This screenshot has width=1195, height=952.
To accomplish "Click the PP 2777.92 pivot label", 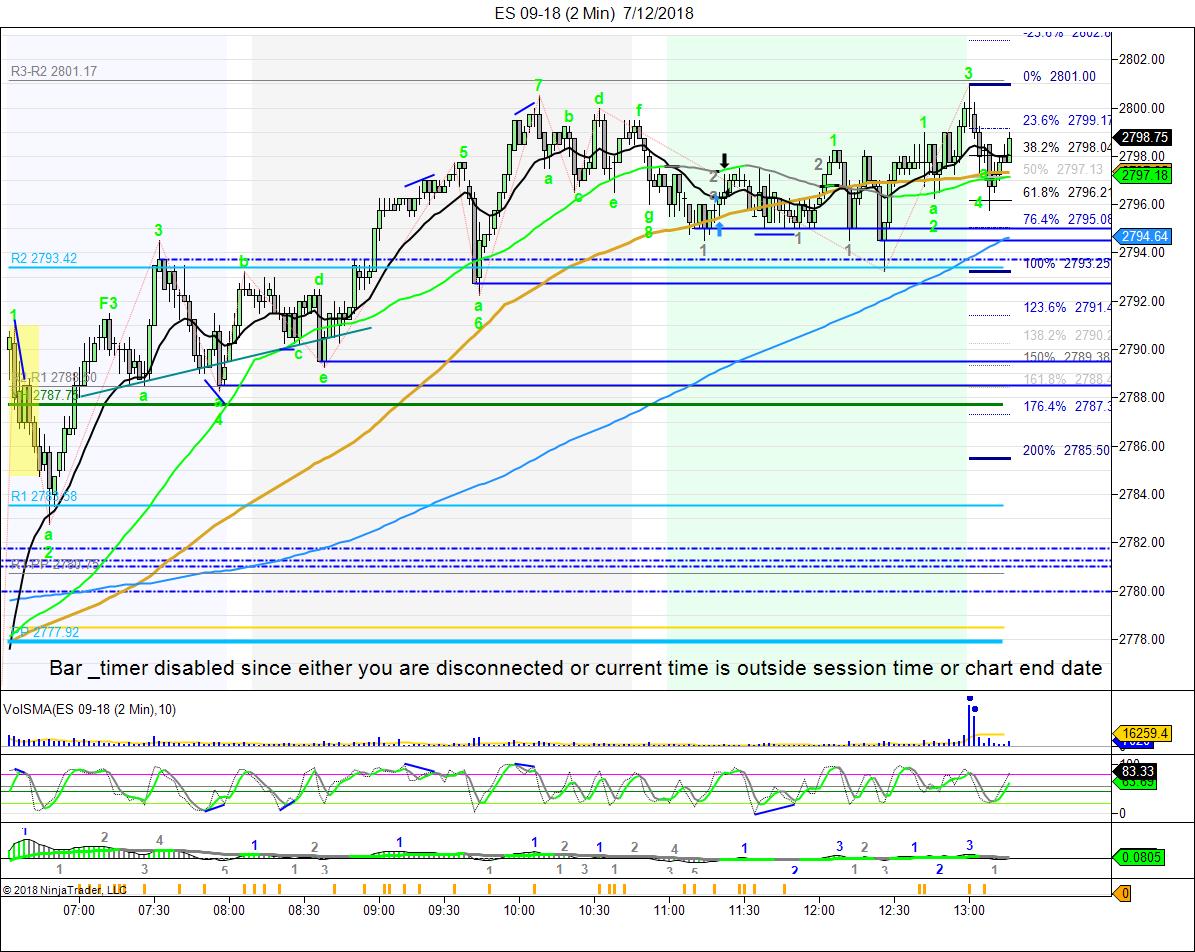I will coord(45,632).
